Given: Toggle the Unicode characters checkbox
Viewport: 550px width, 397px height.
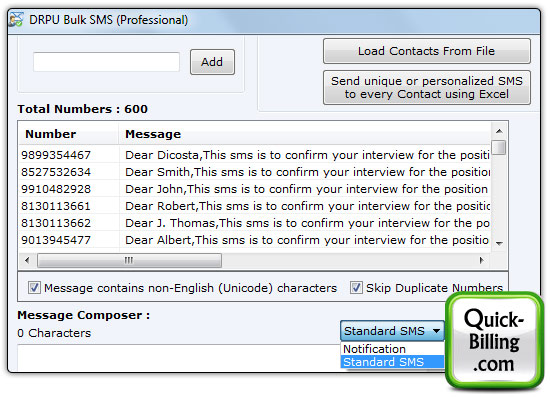Looking at the screenshot, I should point(34,288).
